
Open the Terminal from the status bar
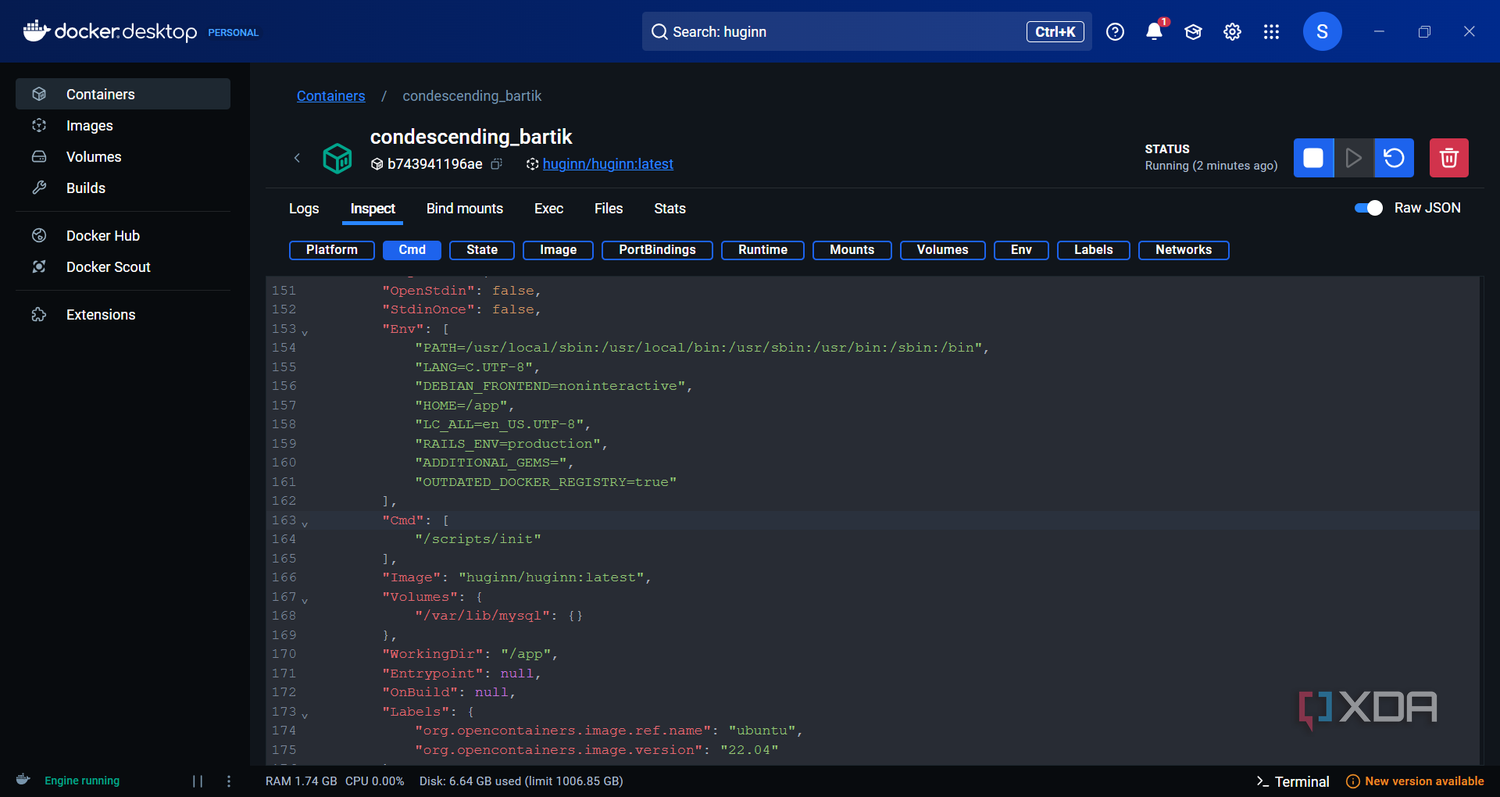tap(1292, 781)
